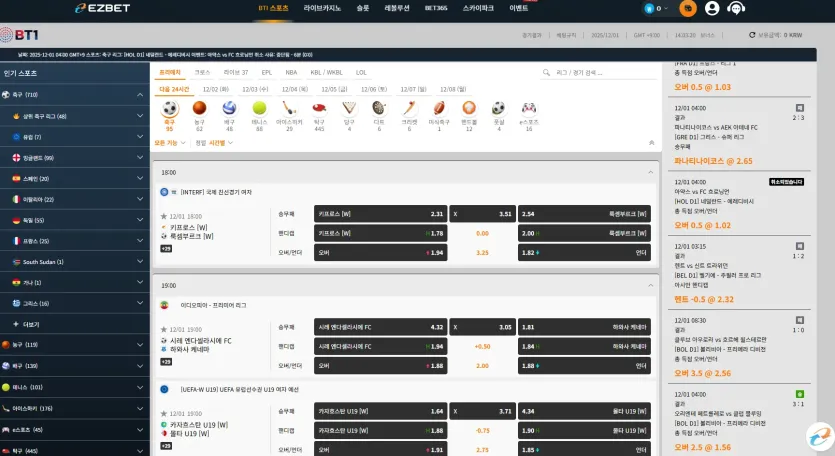Open the headset live chat icon

pos(736,8)
